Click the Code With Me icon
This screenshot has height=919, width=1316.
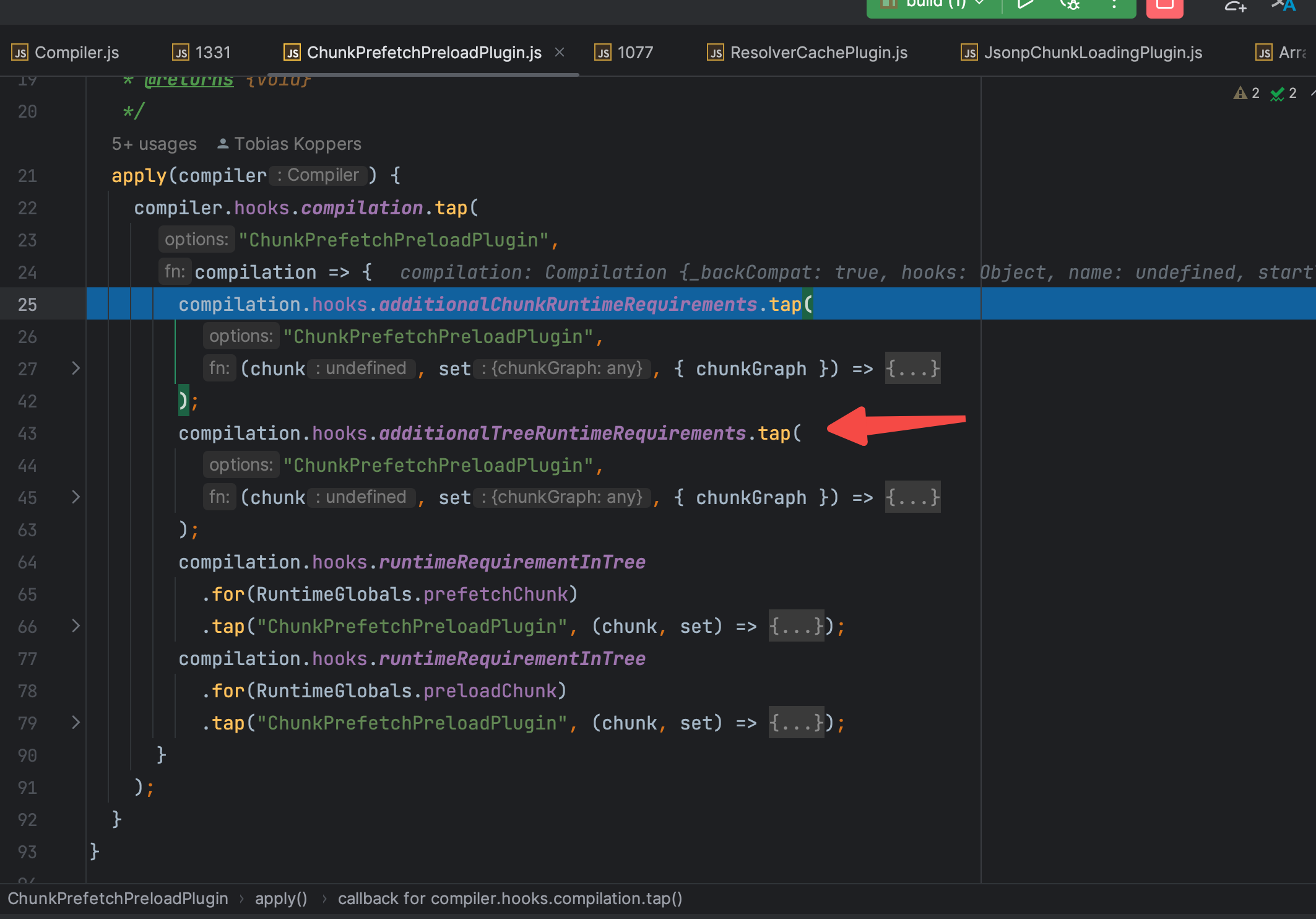pyautogui.click(x=1235, y=6)
